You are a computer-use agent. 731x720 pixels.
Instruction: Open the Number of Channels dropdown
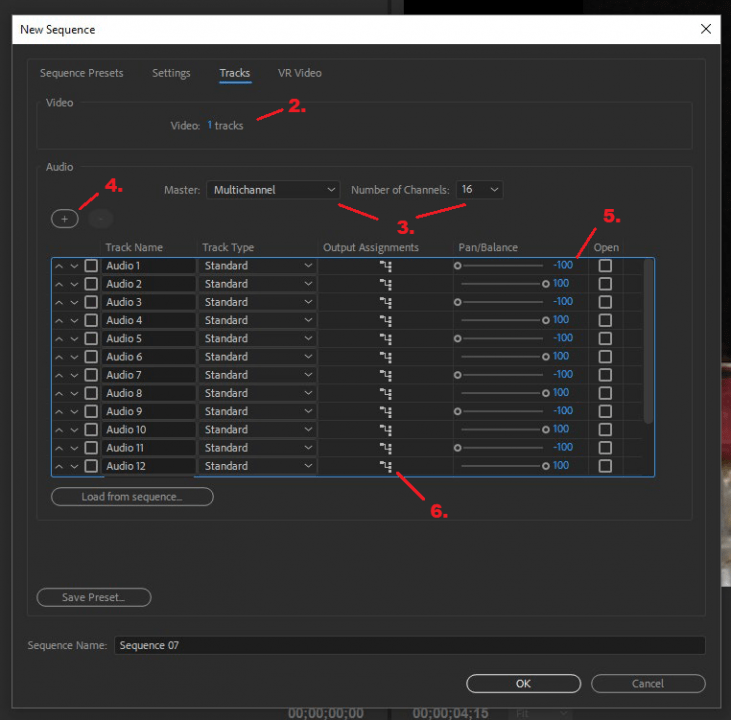coord(479,190)
